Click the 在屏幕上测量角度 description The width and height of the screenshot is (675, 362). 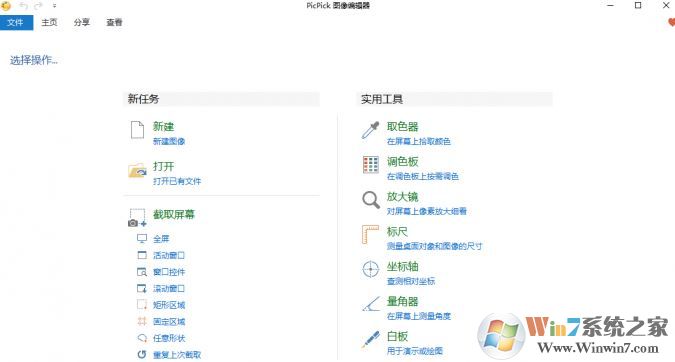[419, 316]
